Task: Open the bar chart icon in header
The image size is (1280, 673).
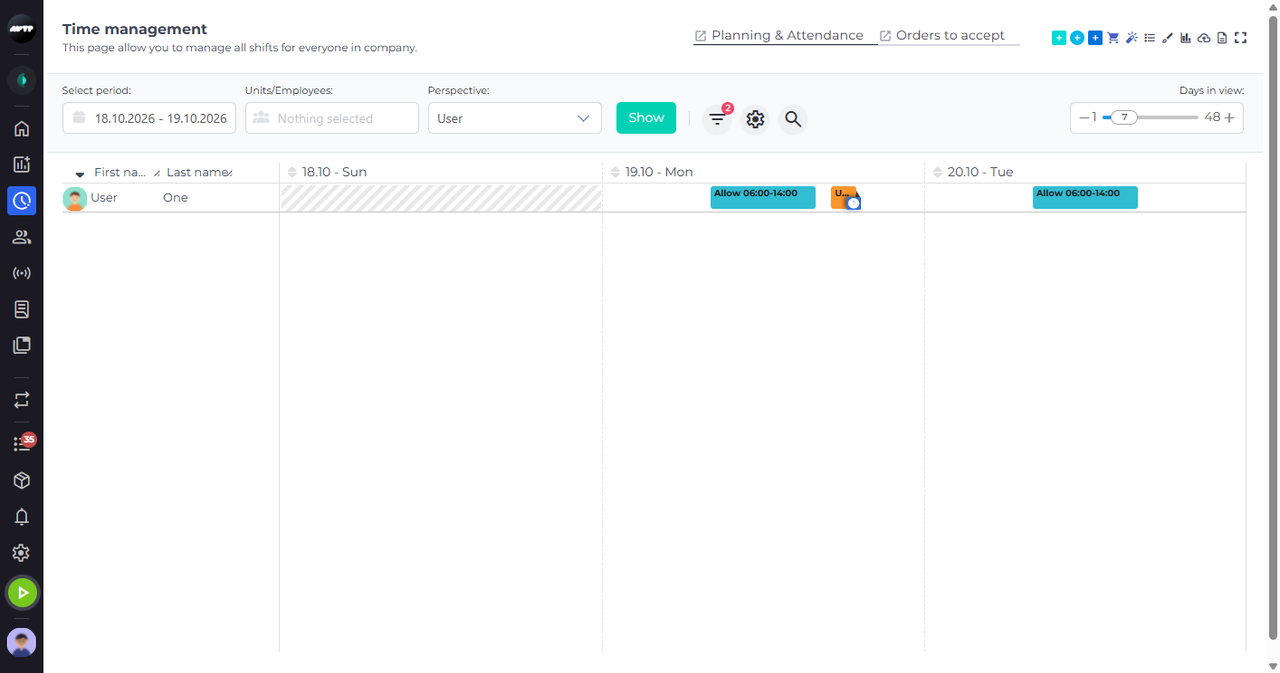Action: 1186,38
